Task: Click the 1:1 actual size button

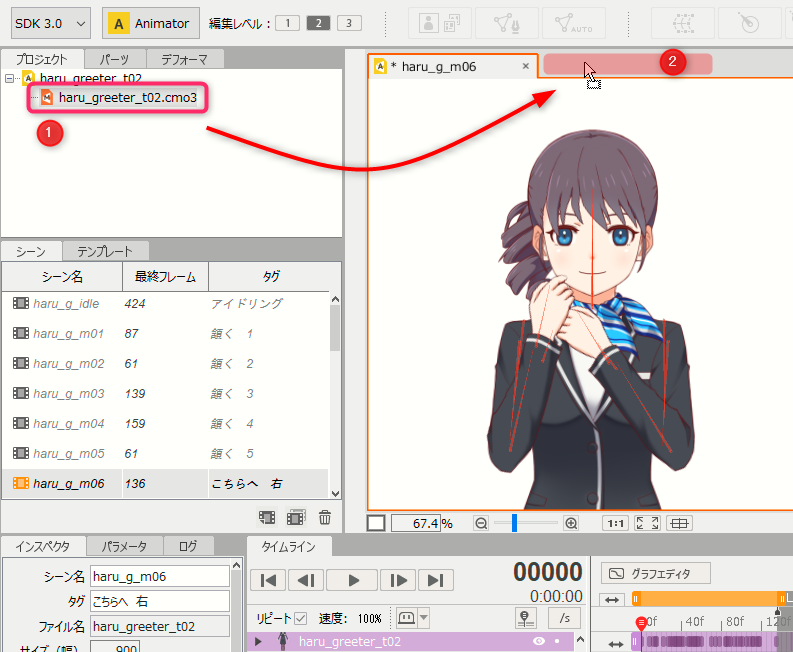Action: click(615, 523)
